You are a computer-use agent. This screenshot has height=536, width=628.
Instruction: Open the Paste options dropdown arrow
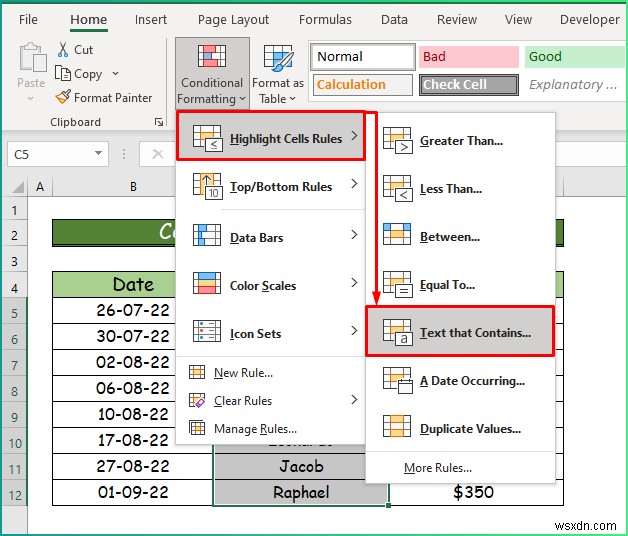pos(30,98)
